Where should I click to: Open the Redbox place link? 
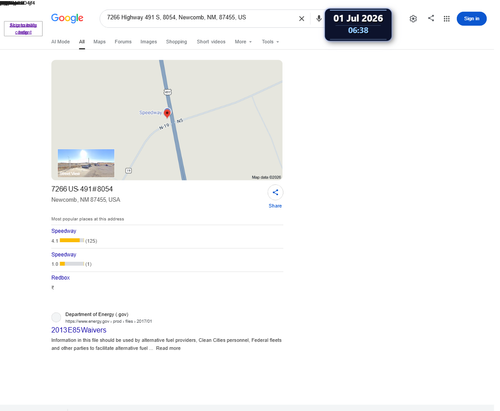click(x=60, y=278)
